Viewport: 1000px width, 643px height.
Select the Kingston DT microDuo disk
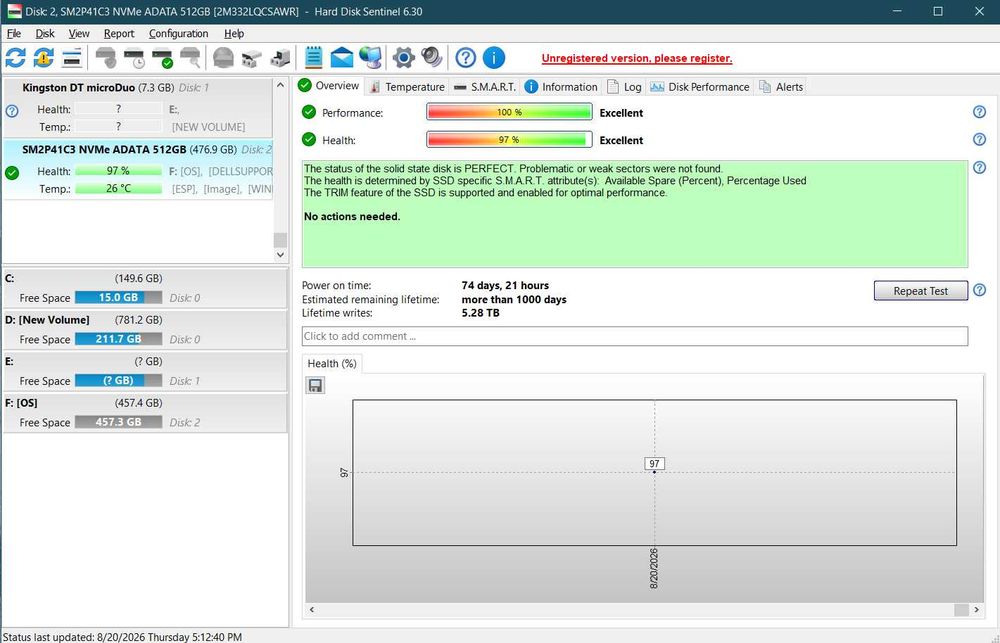138,107
